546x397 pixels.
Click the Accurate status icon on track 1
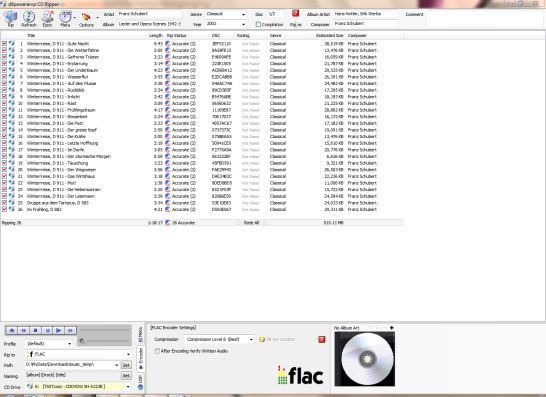[x=167, y=44]
